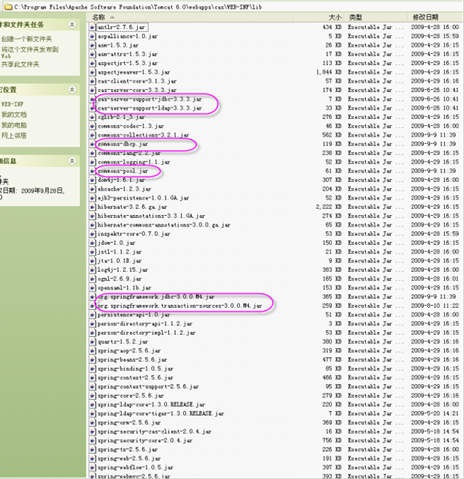Viewport: 464px width, 479px height.
Task: Click the 将这个文件夹发布到 Web link
Action: [29, 52]
